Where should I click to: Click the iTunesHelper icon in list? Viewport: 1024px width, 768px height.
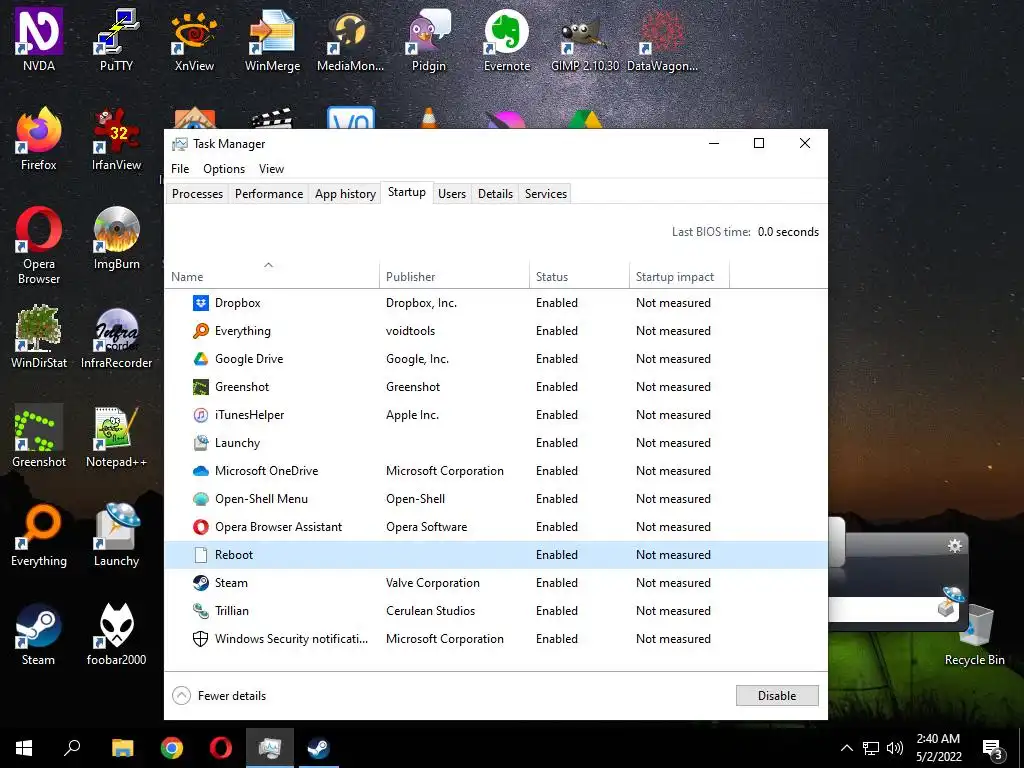200,415
